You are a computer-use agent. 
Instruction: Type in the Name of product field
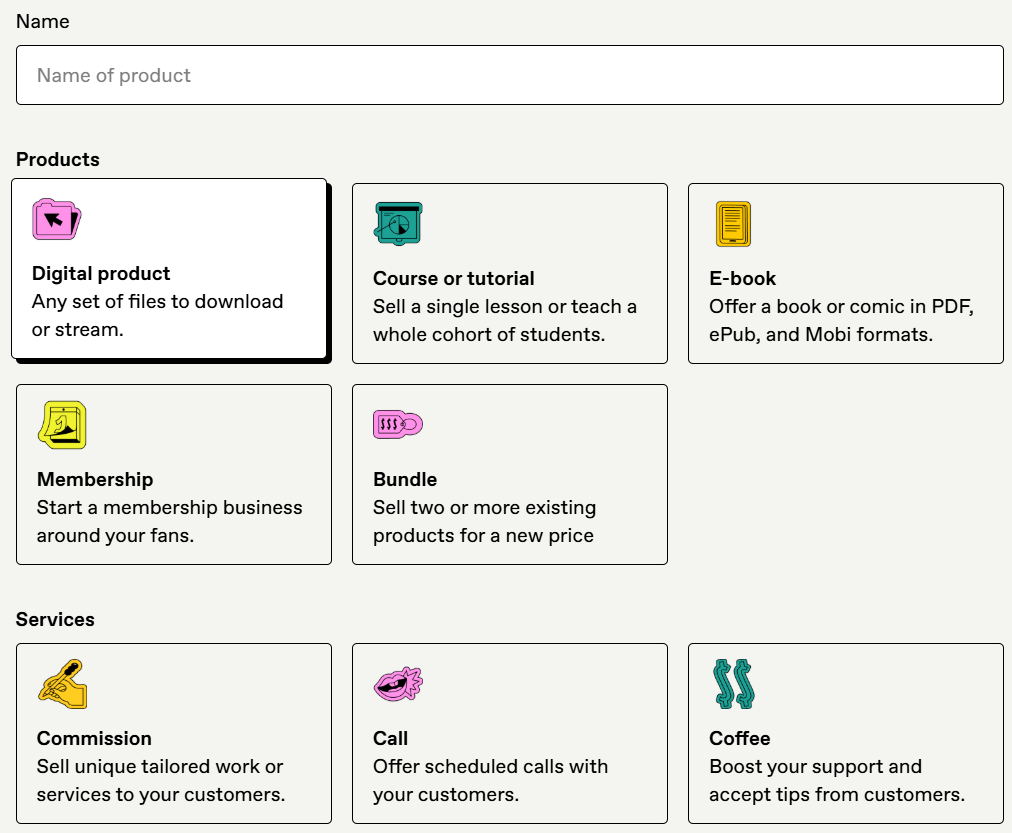pyautogui.click(x=509, y=75)
